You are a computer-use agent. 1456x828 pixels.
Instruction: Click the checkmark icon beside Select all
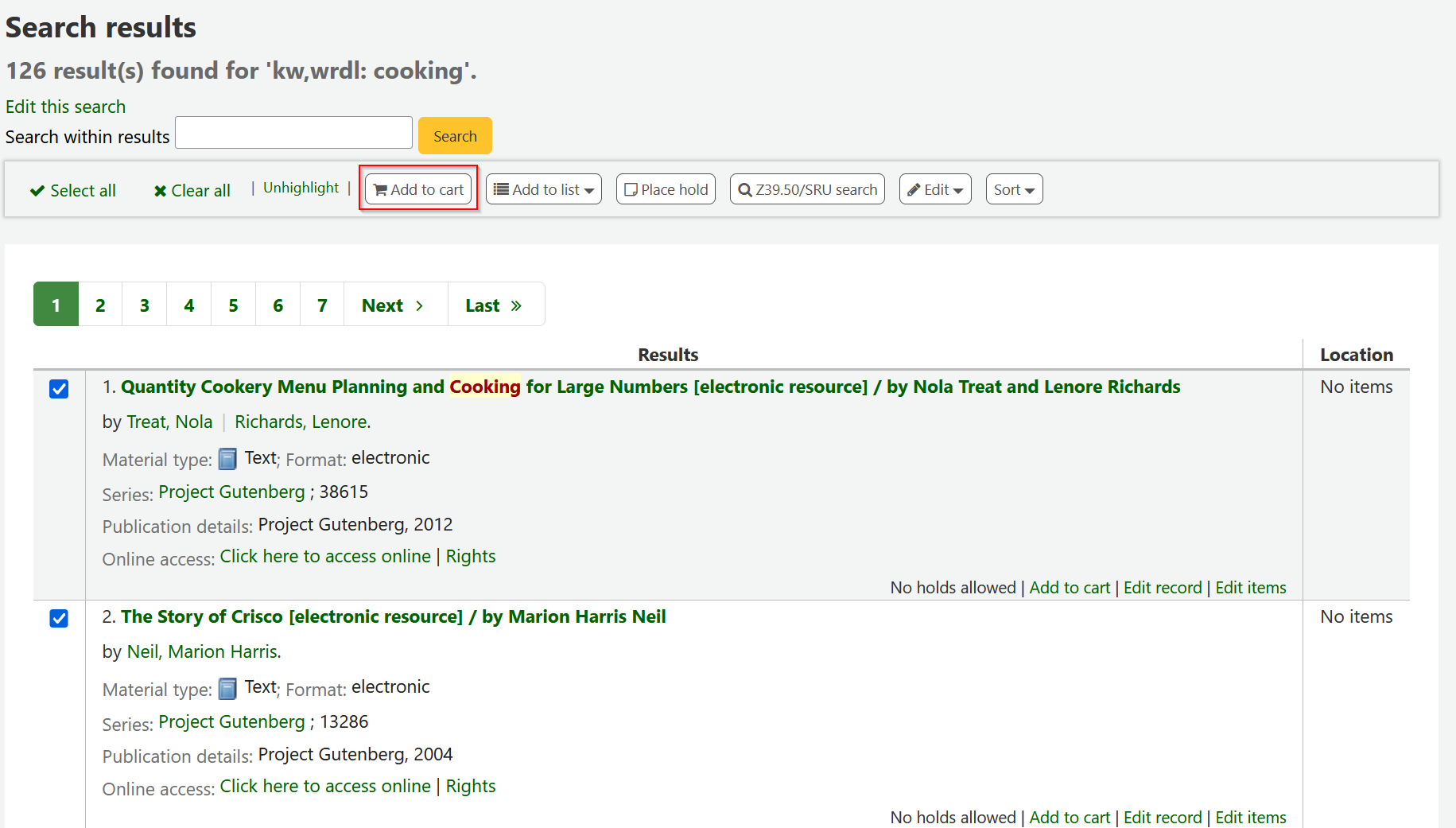[37, 190]
